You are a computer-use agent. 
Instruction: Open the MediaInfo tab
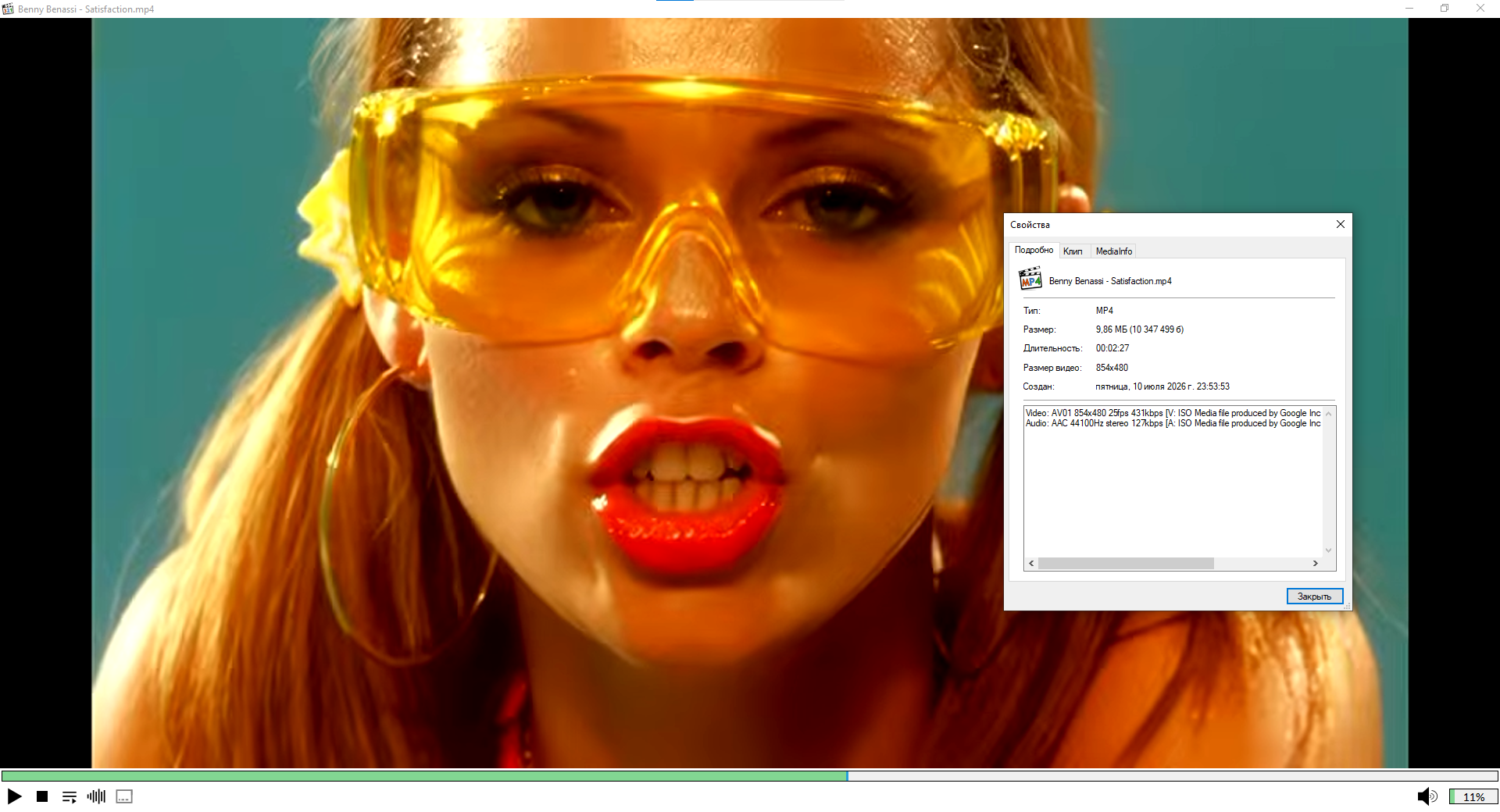(1113, 251)
